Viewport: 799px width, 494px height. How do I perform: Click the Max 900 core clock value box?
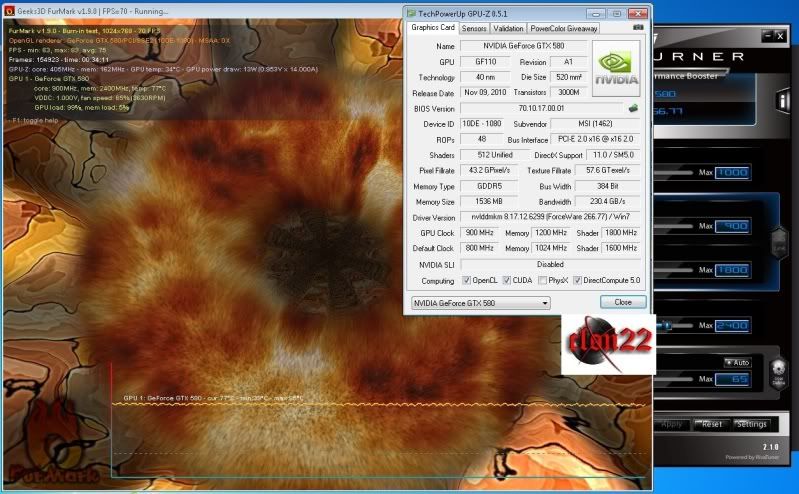click(x=732, y=226)
